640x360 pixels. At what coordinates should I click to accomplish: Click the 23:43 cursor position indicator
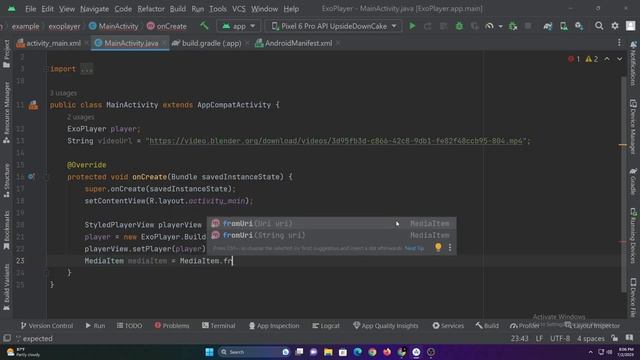(519, 339)
